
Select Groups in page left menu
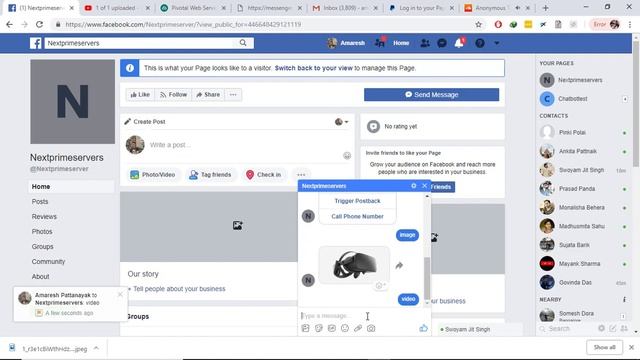[42, 247]
